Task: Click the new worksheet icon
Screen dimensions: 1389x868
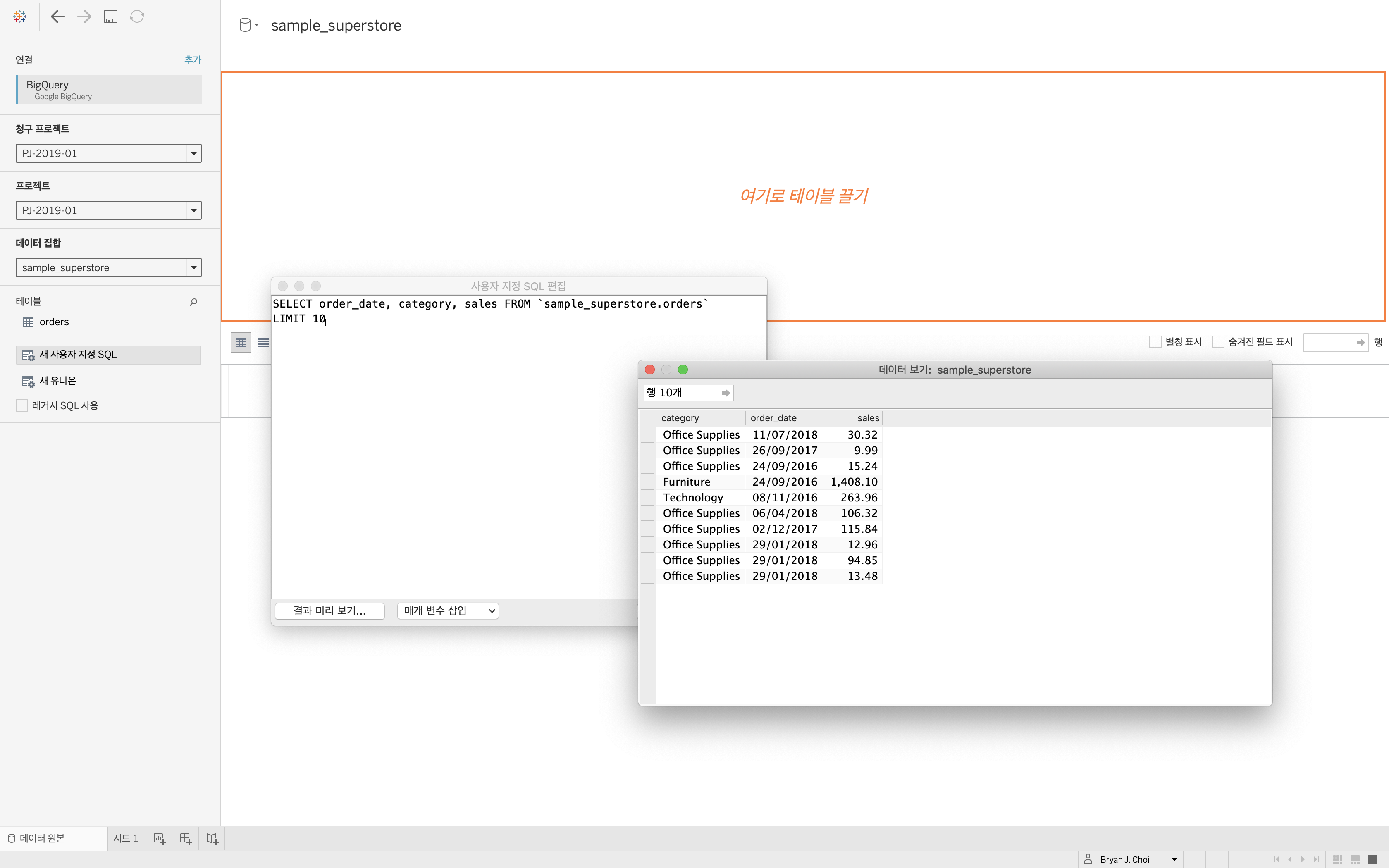Action: coord(160,839)
